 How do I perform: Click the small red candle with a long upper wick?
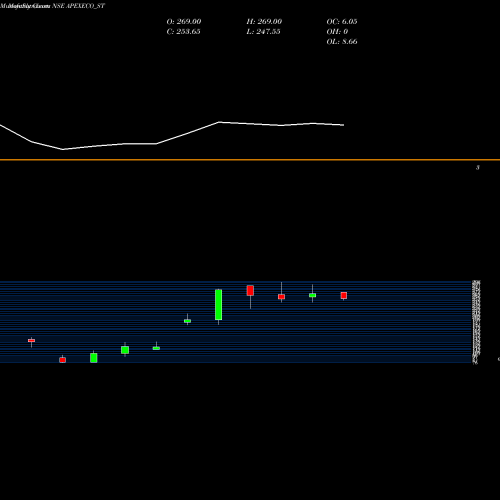(x=281, y=297)
